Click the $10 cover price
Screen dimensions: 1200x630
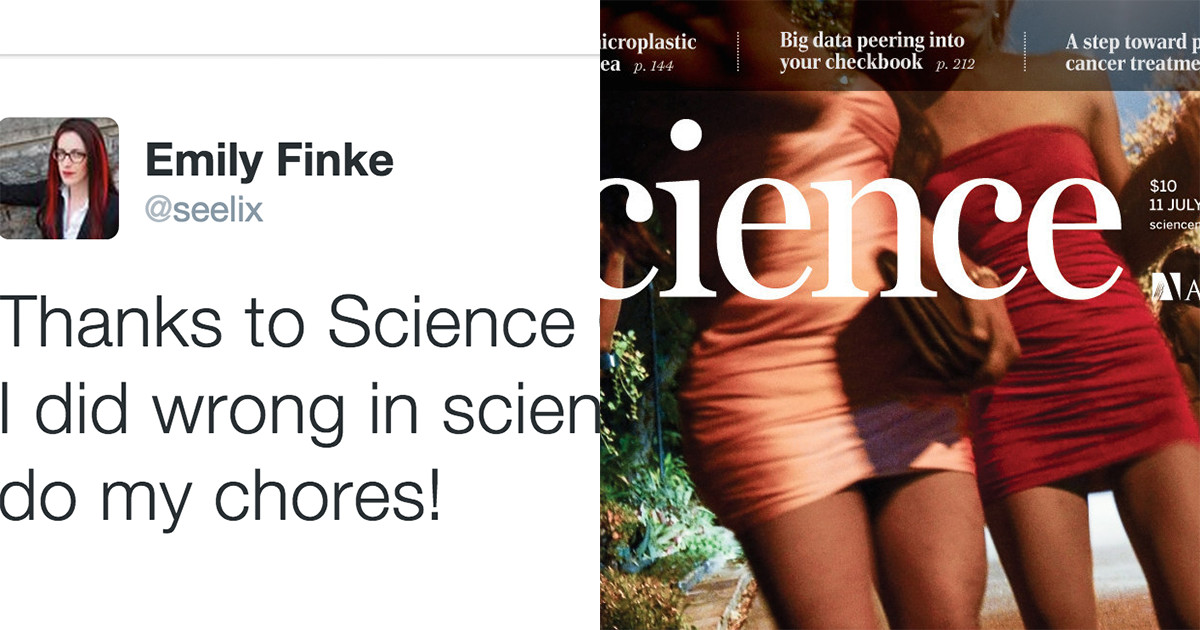coord(1162,186)
